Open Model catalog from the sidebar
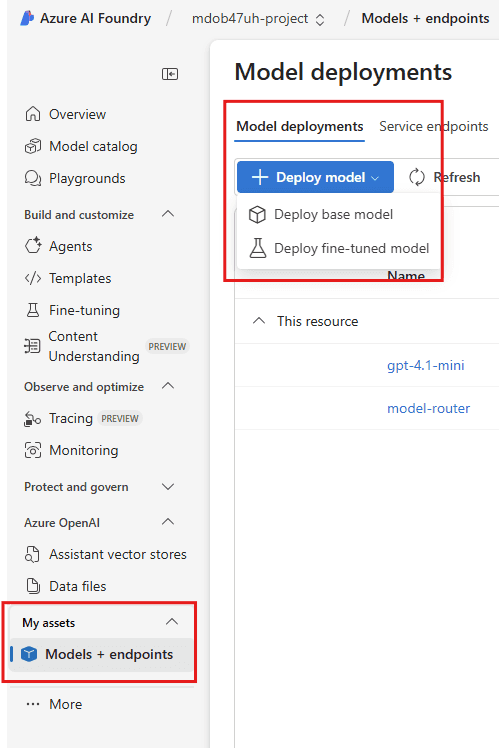 pyautogui.click(x=93, y=146)
